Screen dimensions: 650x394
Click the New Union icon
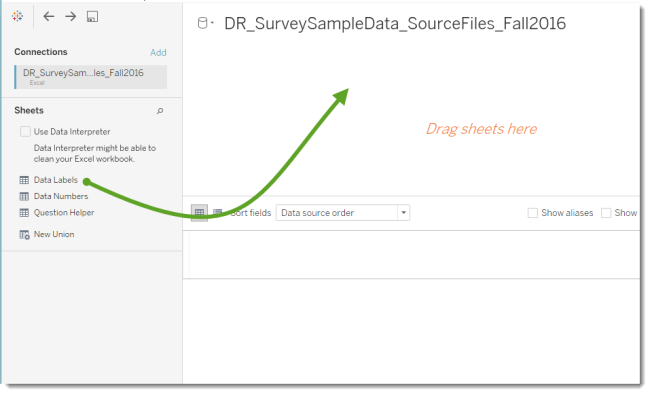point(24,235)
